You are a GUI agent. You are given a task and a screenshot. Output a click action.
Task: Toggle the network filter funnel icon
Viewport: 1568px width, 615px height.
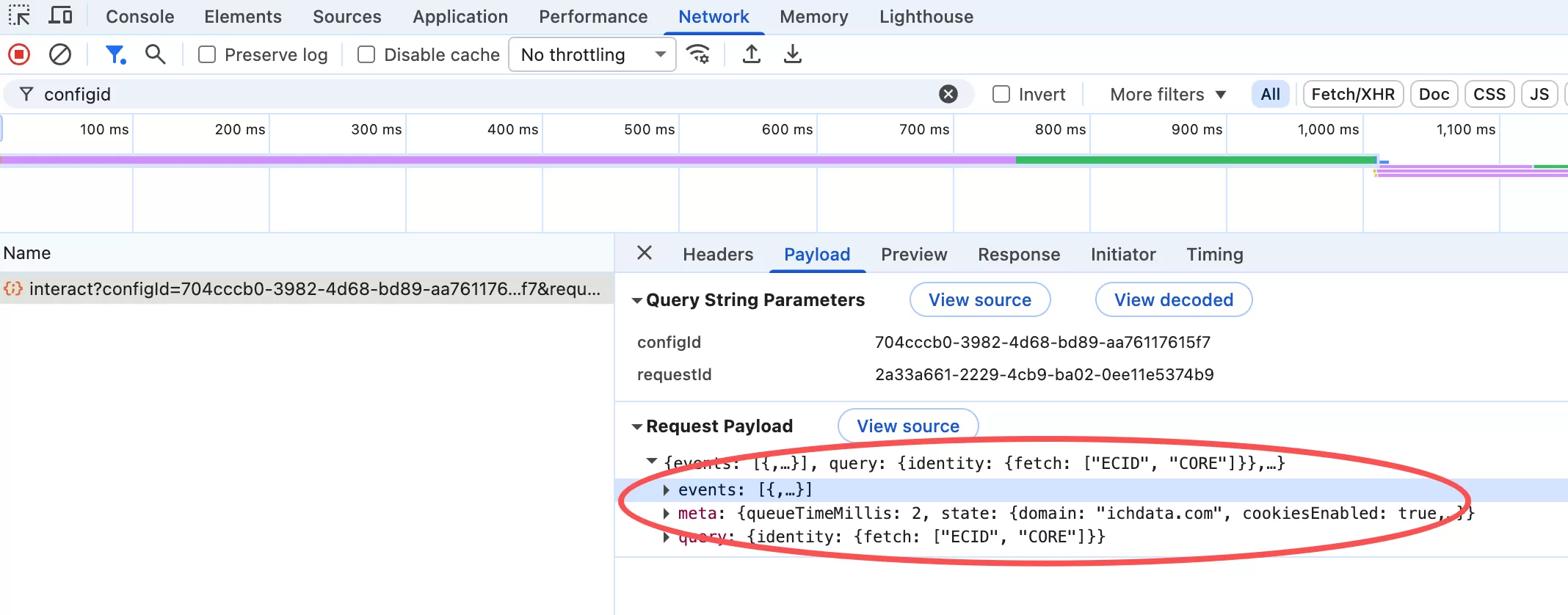click(x=115, y=54)
